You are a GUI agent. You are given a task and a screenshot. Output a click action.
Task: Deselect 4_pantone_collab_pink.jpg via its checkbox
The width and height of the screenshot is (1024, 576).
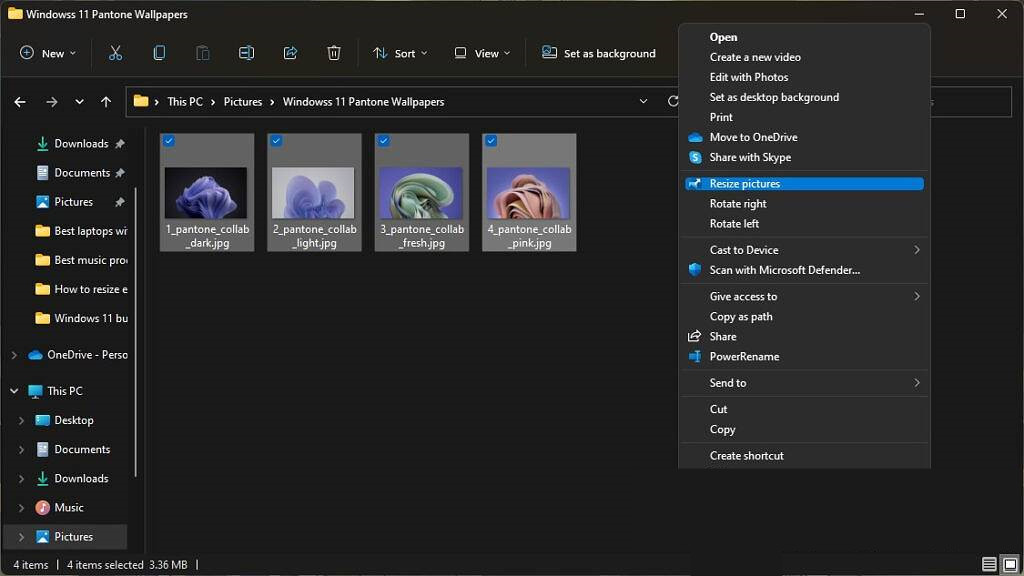(491, 142)
